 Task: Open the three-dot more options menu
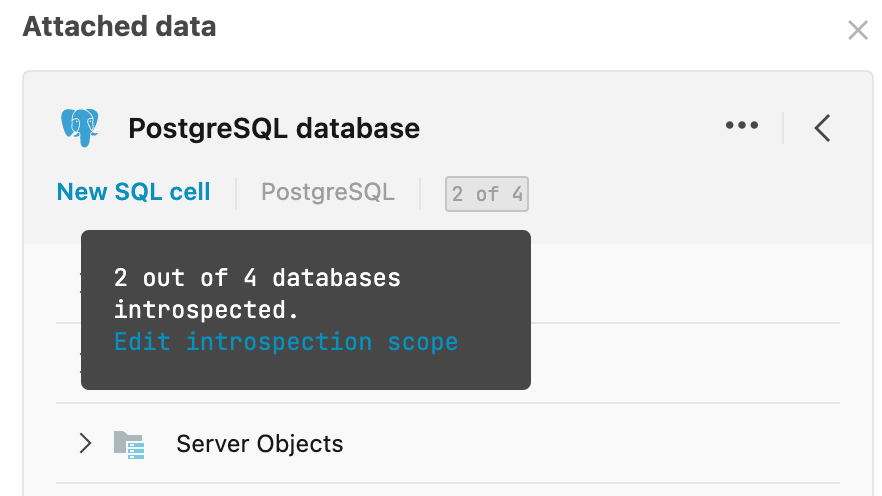742,126
